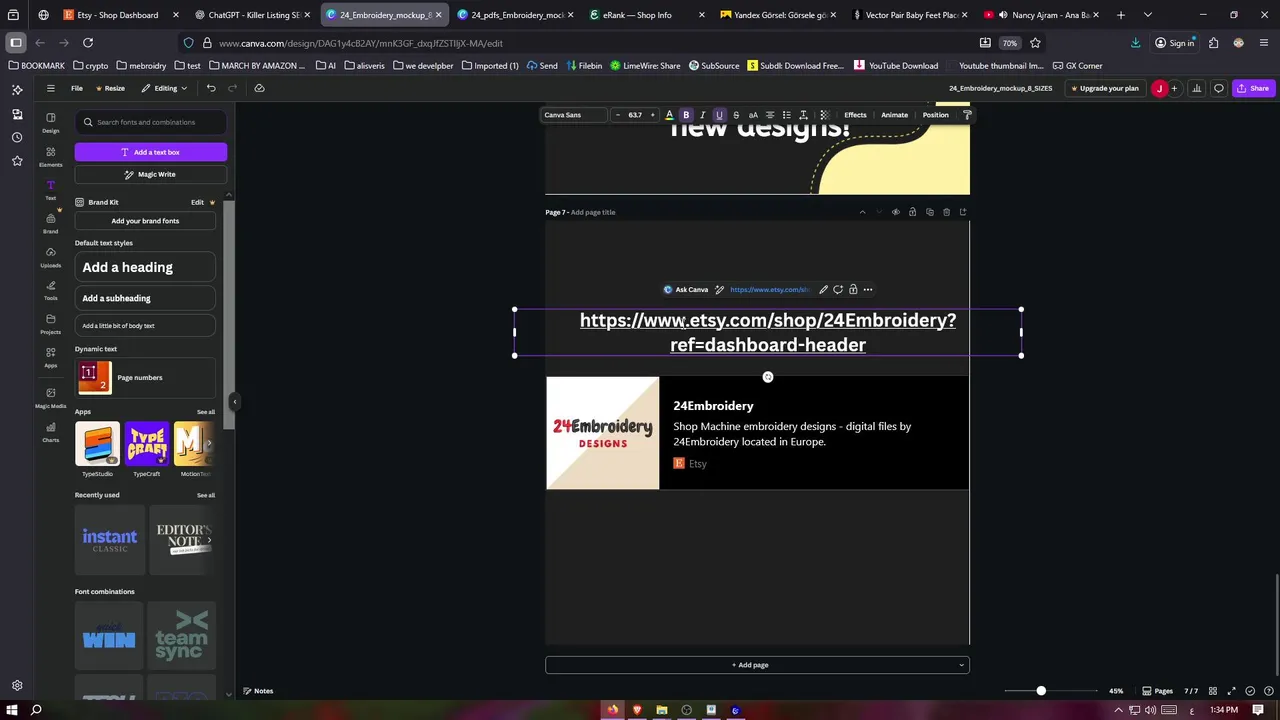This screenshot has height=720, width=1280.
Task: Collapse the Text side panel
Action: (x=234, y=402)
